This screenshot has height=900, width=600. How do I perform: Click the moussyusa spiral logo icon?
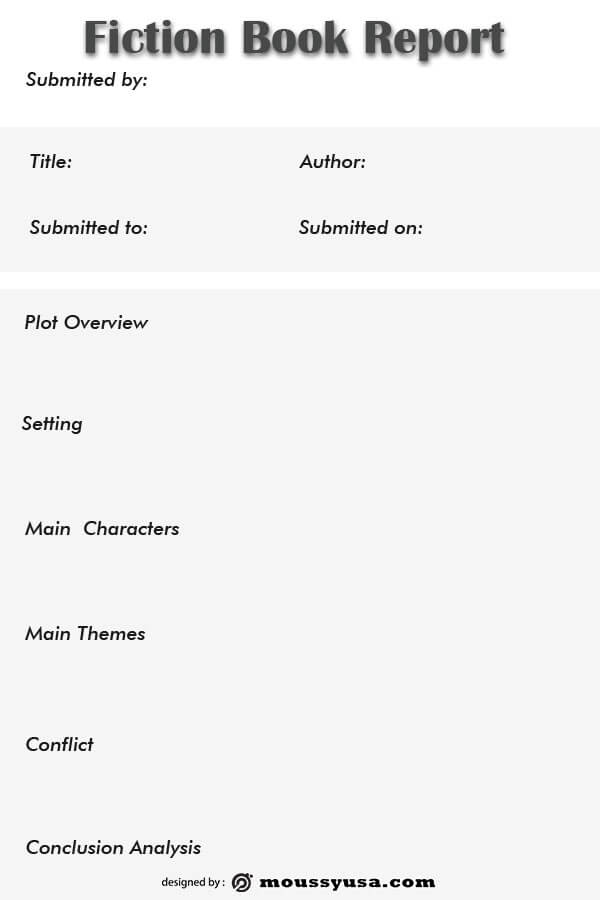[242, 882]
